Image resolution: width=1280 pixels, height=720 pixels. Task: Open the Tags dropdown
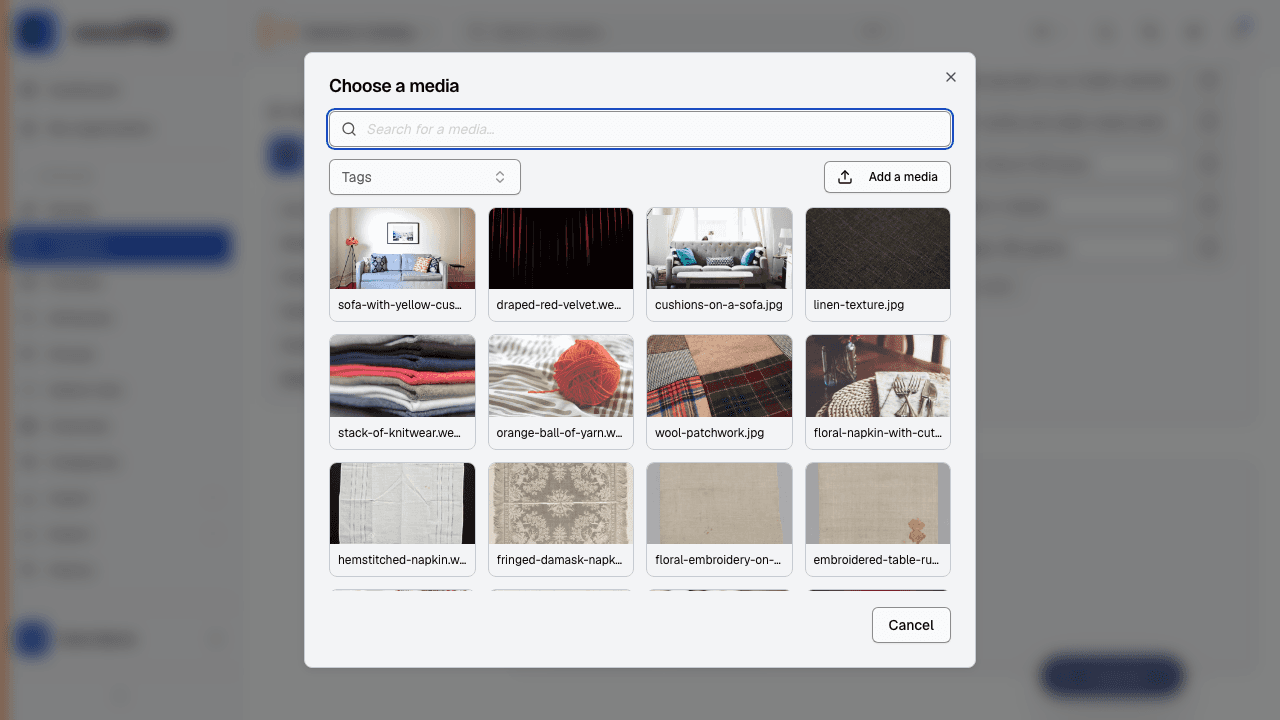click(x=425, y=177)
